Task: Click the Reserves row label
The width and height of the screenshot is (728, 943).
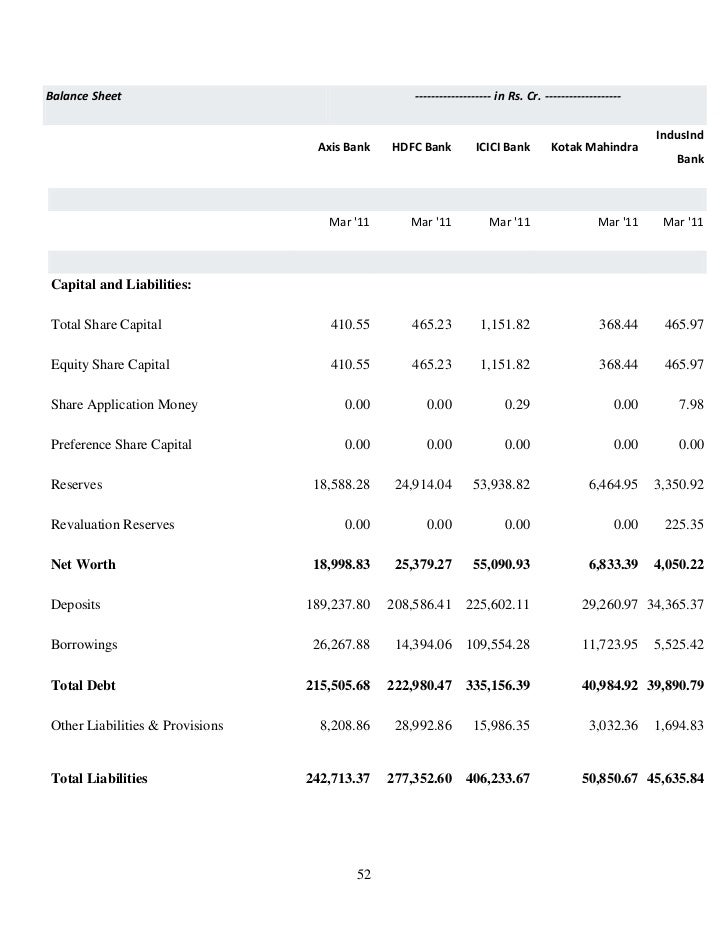Action: click(76, 485)
